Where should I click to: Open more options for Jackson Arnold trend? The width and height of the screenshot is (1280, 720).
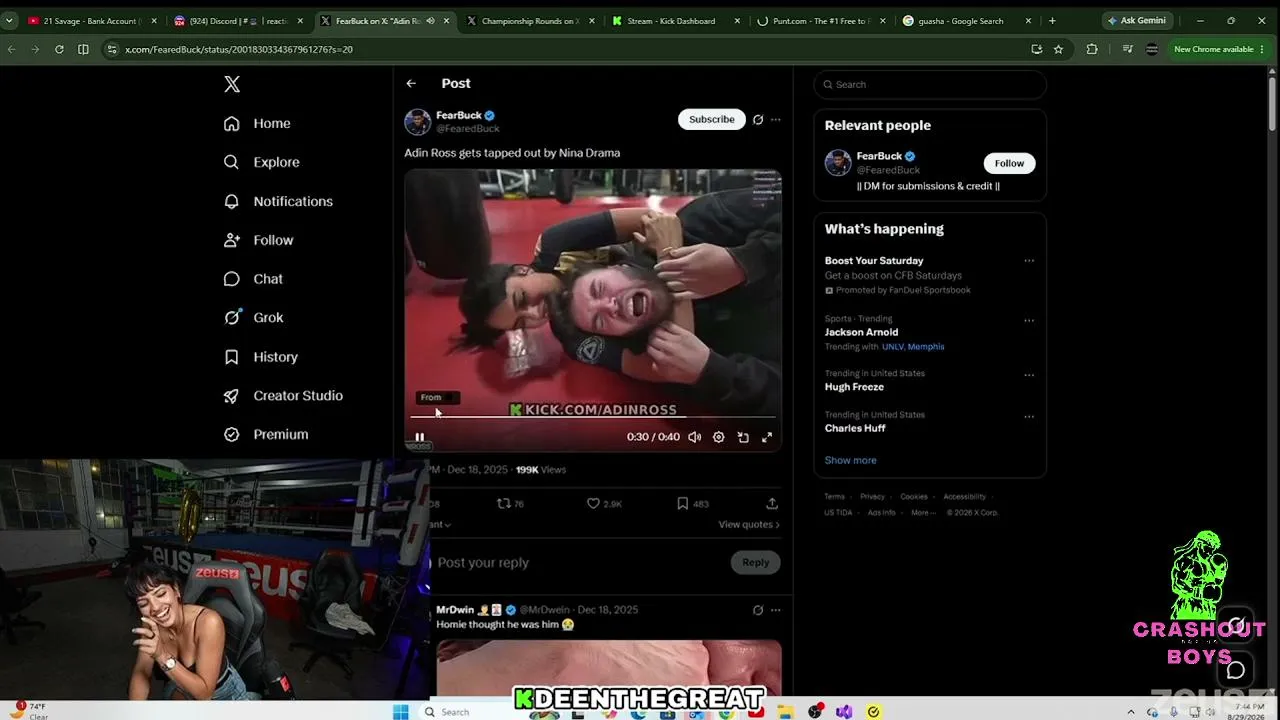click(x=1029, y=321)
